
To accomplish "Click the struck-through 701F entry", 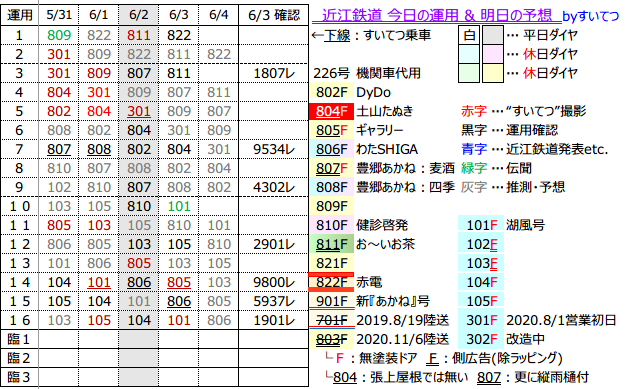I will 380,320.
